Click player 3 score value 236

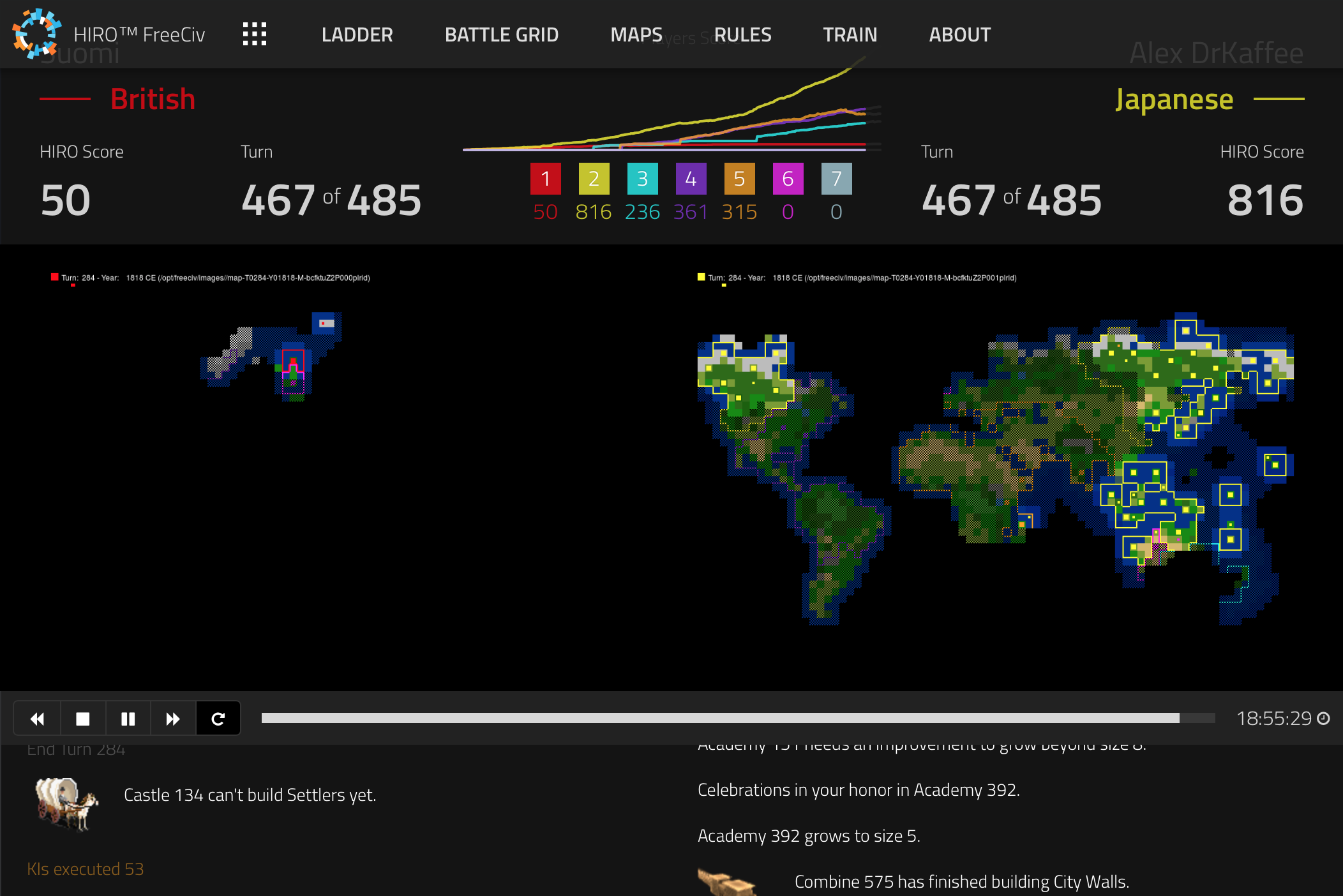642,212
